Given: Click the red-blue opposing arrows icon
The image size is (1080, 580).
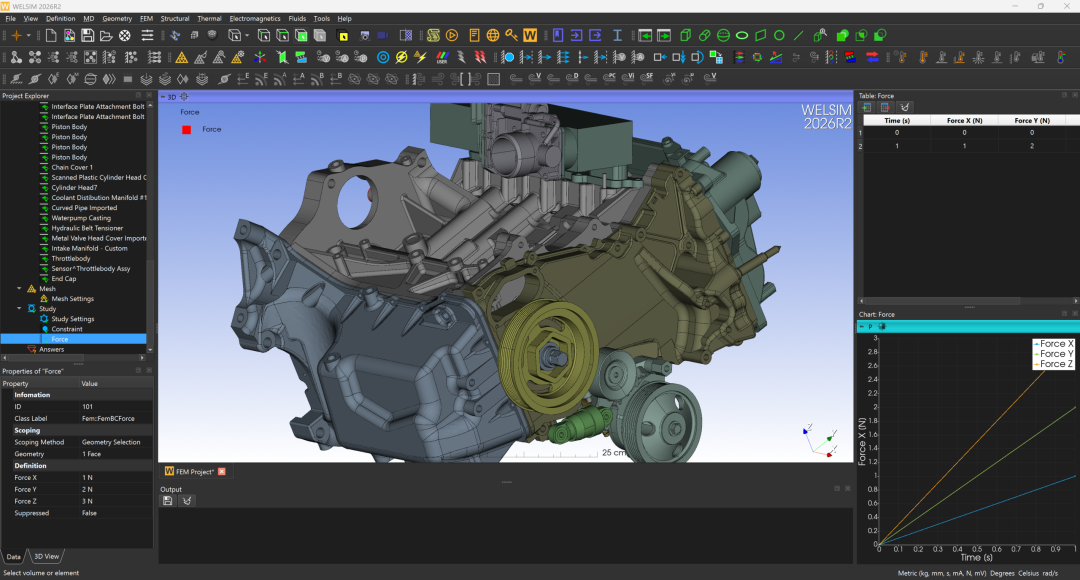Looking at the screenshot, I should point(872,57).
